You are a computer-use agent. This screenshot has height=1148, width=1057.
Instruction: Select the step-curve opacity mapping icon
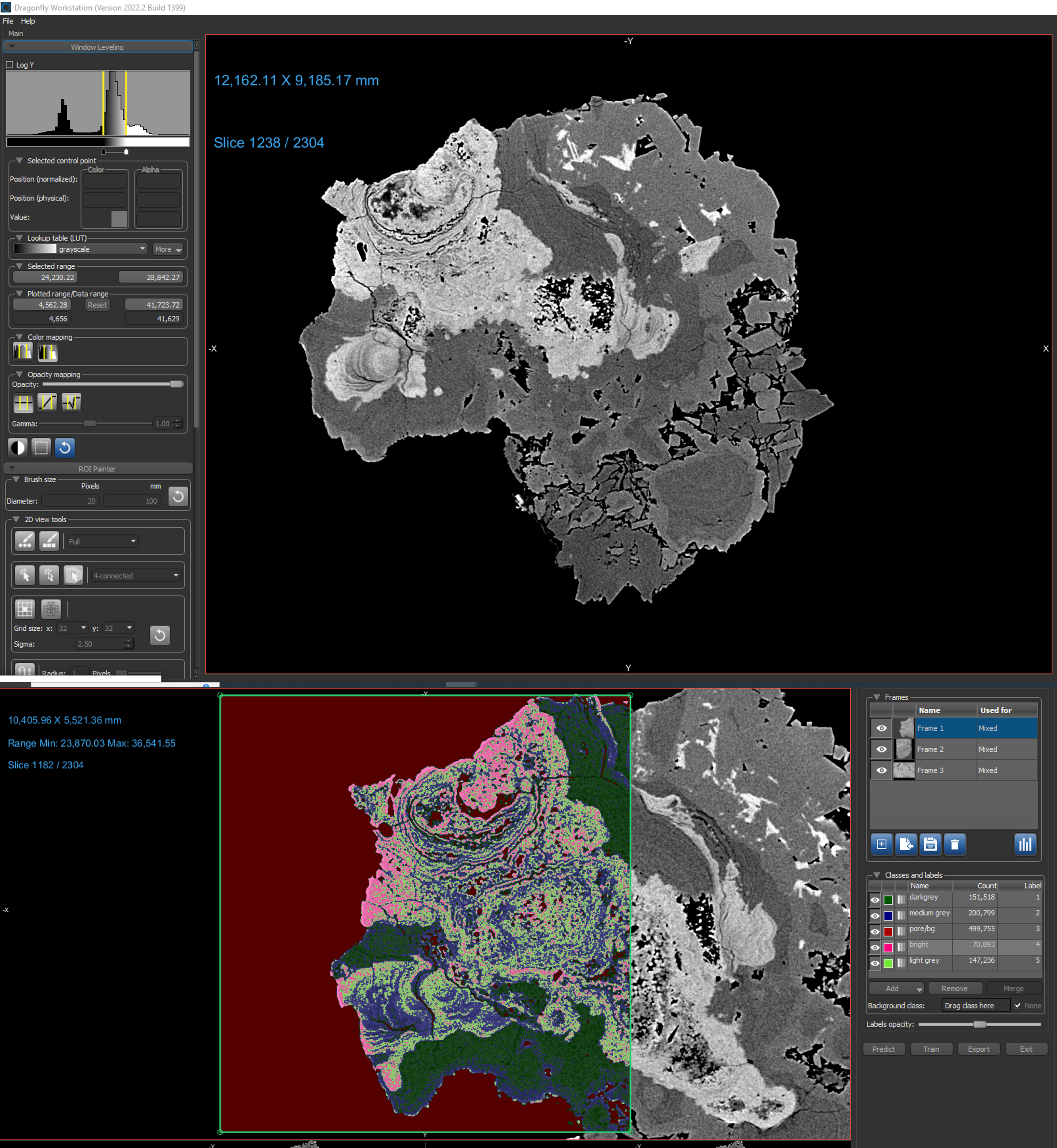71,403
